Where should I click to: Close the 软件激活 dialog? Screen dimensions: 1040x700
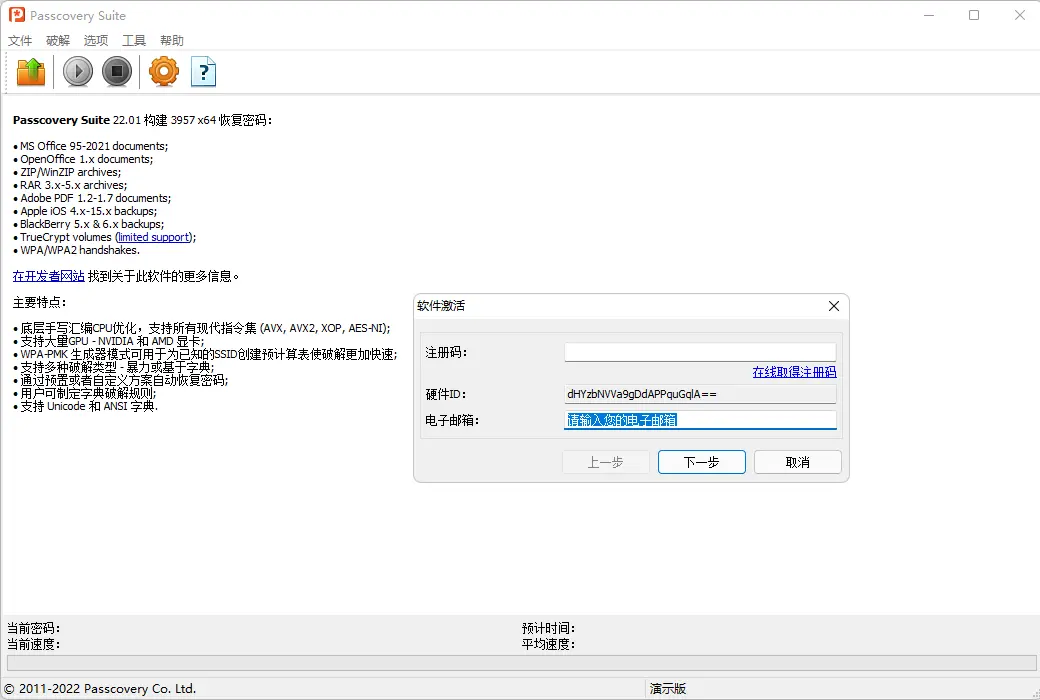coord(834,306)
